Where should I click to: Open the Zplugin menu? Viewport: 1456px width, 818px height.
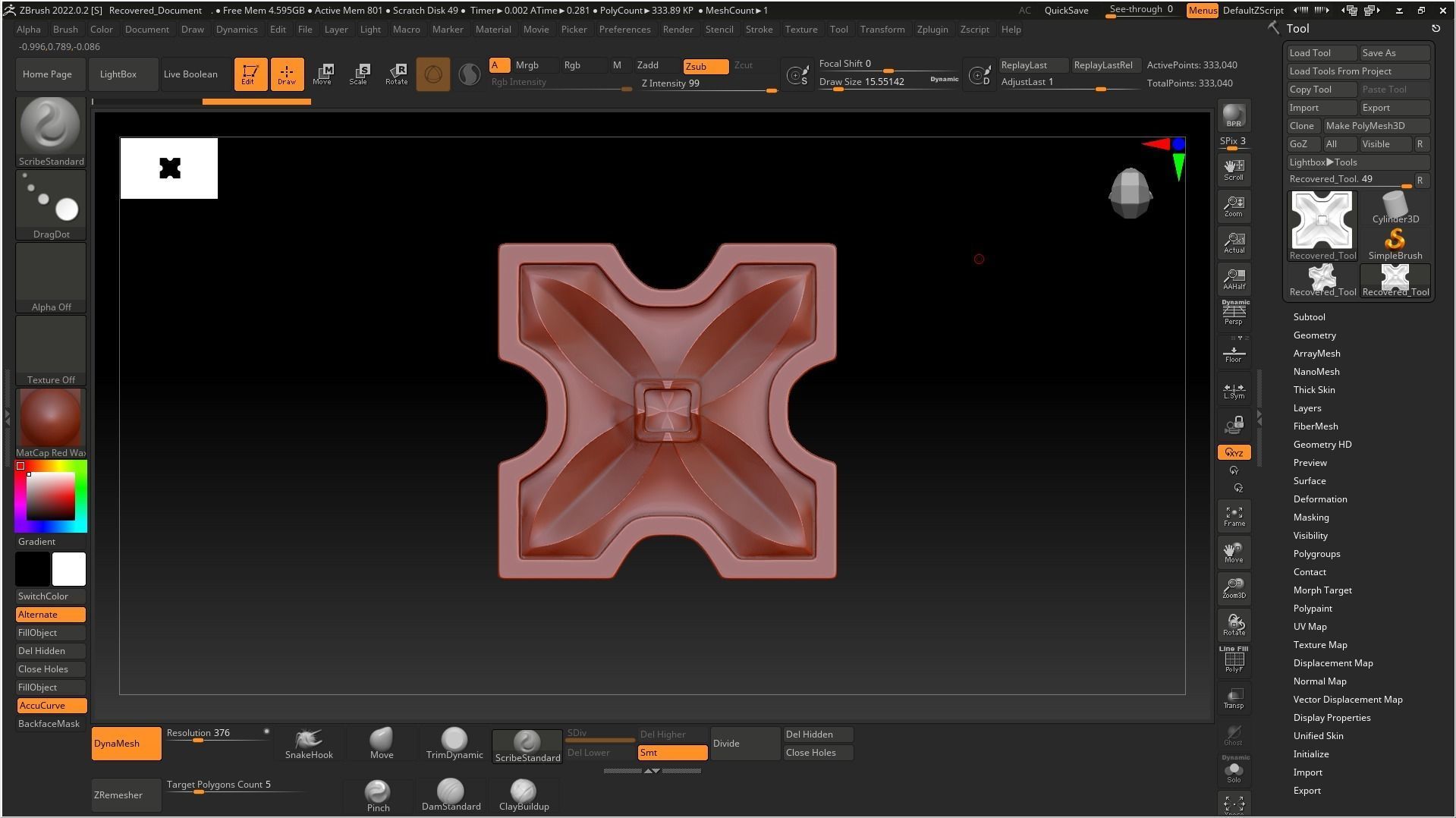click(932, 30)
